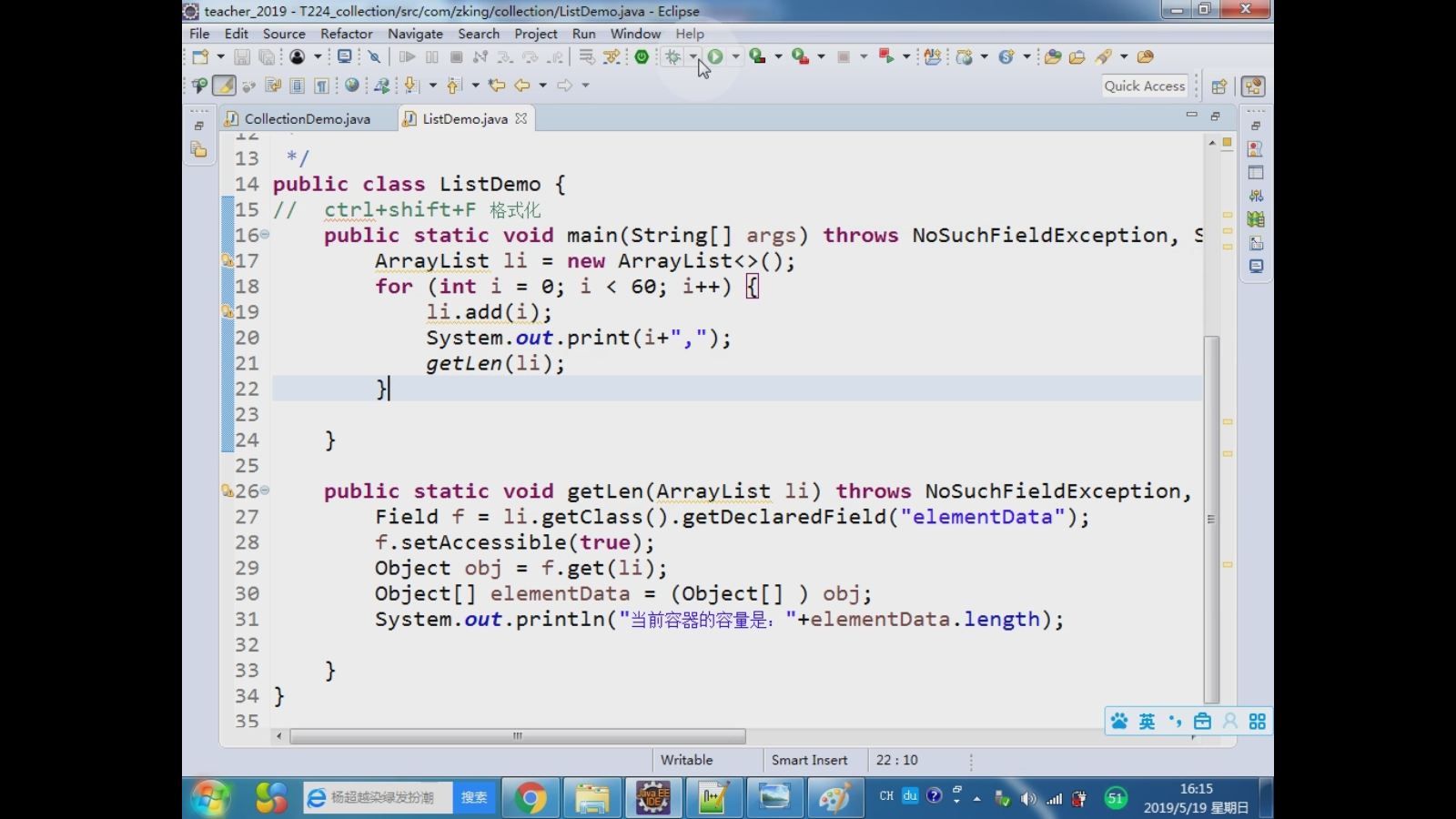
Task: Open the Project menu
Action: [535, 34]
